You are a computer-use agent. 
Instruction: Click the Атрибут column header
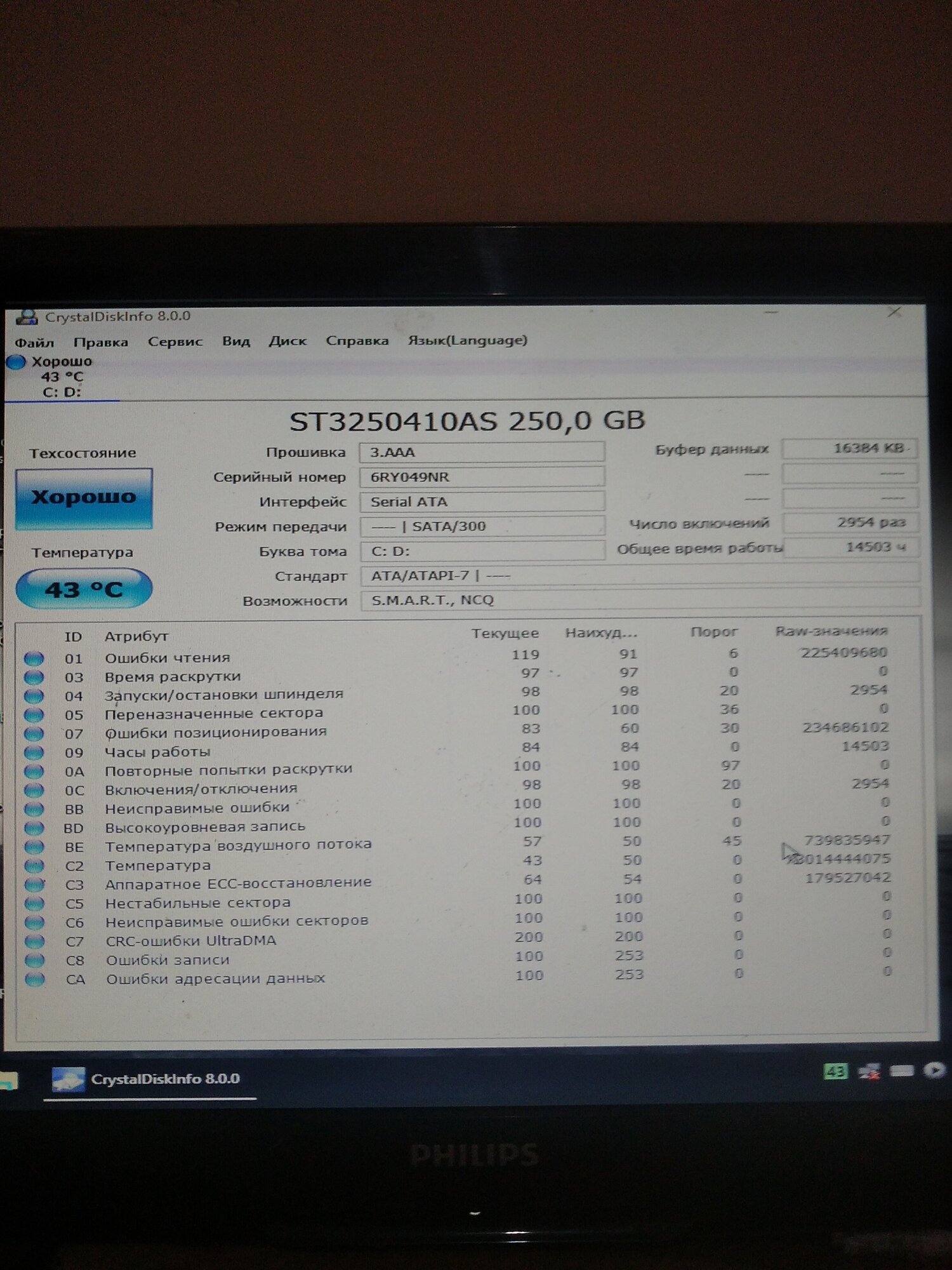click(136, 636)
